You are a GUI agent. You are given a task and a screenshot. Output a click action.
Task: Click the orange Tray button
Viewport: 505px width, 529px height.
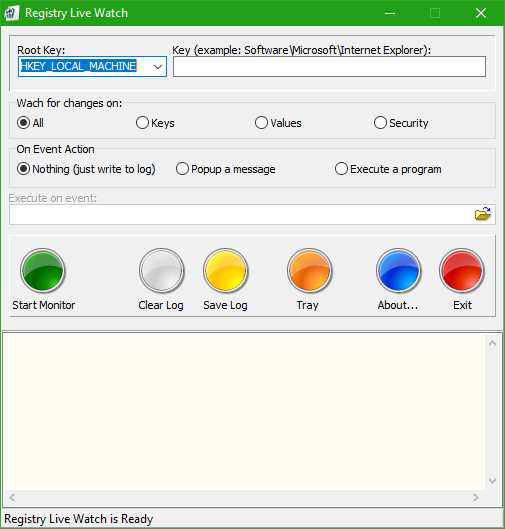point(310,271)
